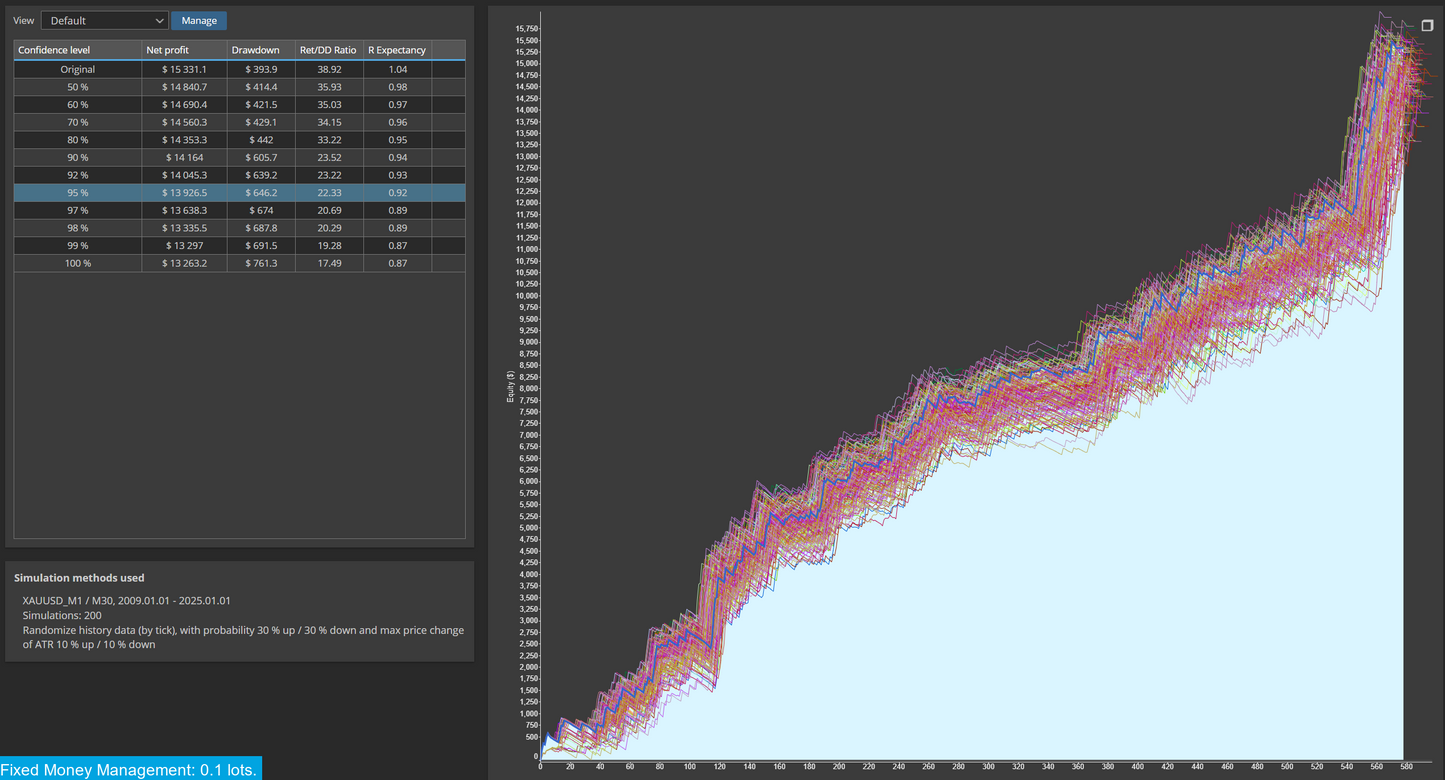The image size is (1445, 780).
Task: Click the Randomize history data description
Action: 243,638
